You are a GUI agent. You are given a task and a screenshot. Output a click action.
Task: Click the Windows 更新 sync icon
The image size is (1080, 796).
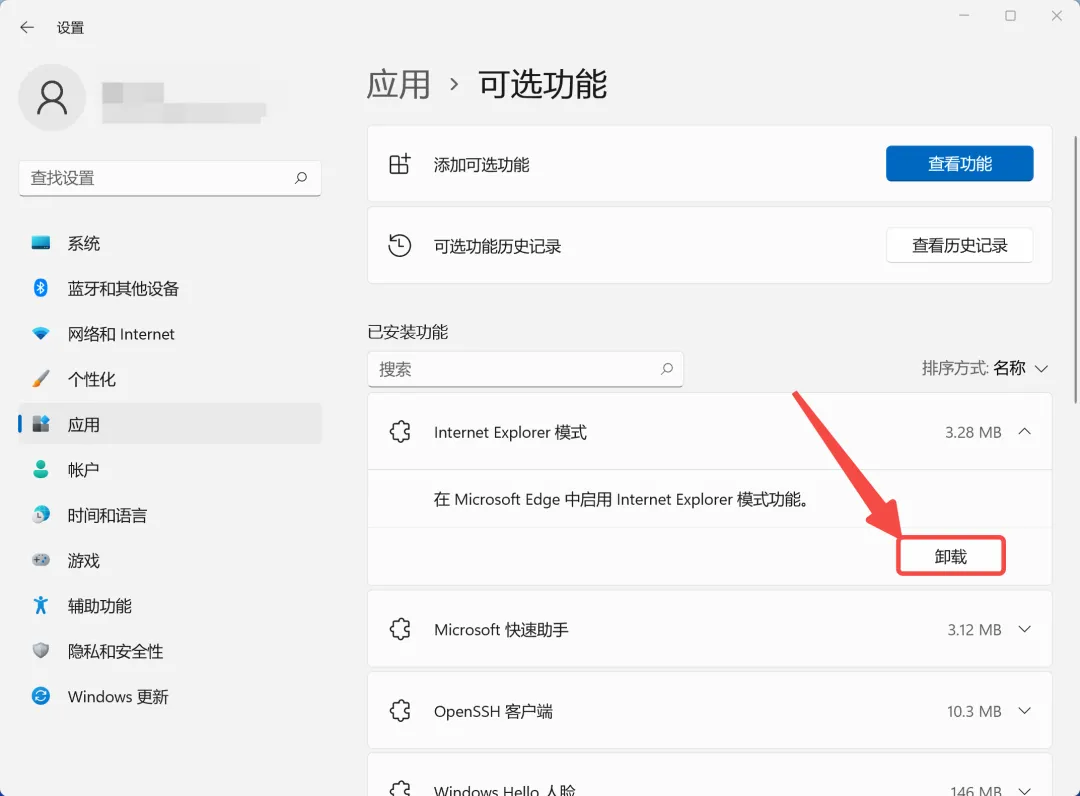tap(41, 696)
